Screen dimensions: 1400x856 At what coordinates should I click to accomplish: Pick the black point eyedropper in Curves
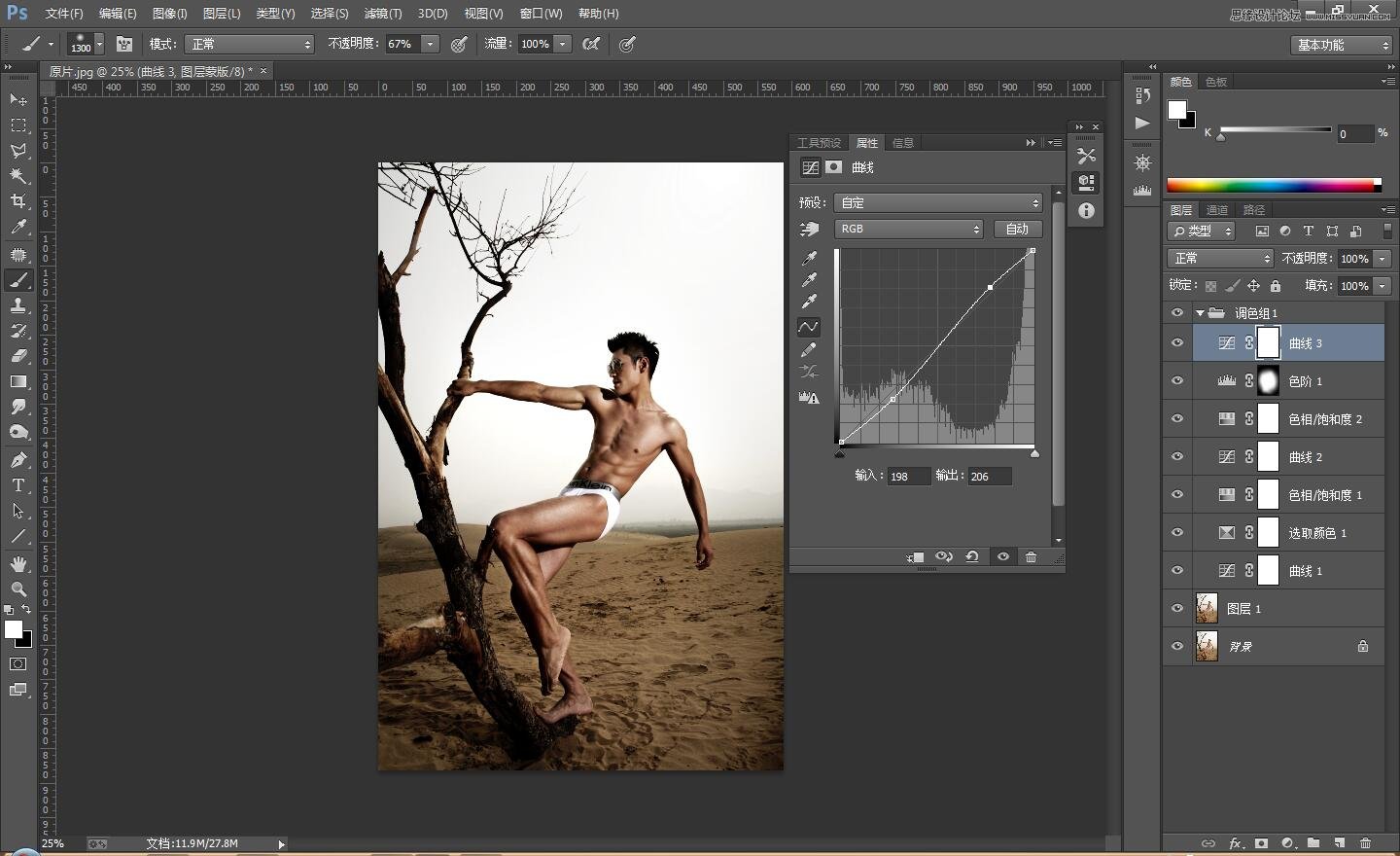(809, 259)
